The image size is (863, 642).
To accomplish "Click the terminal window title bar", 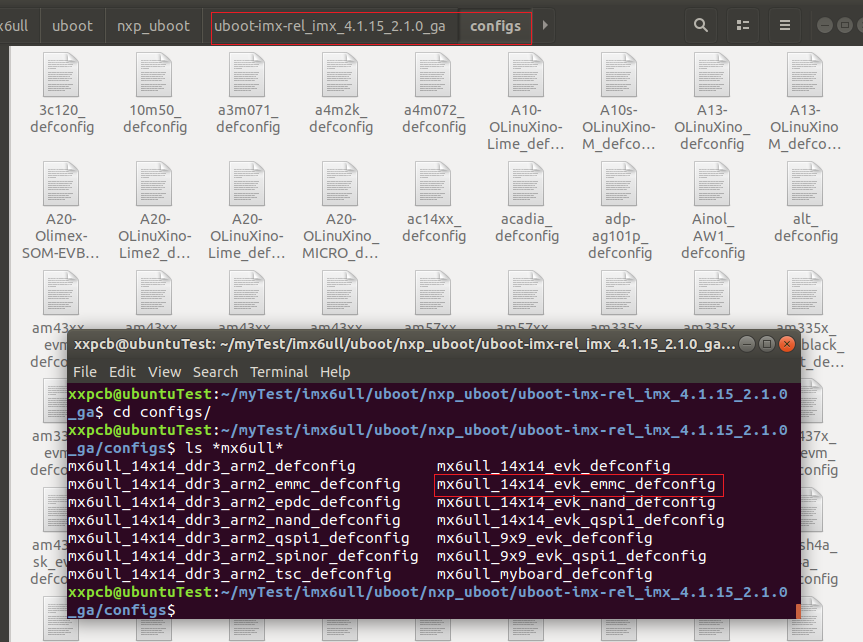I will click(405, 344).
